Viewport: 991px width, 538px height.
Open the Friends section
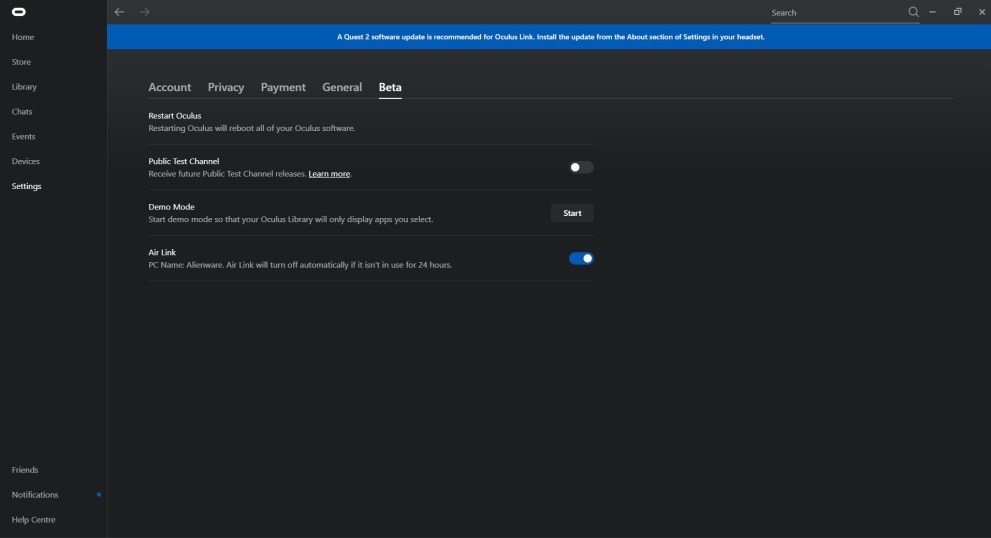pos(25,470)
